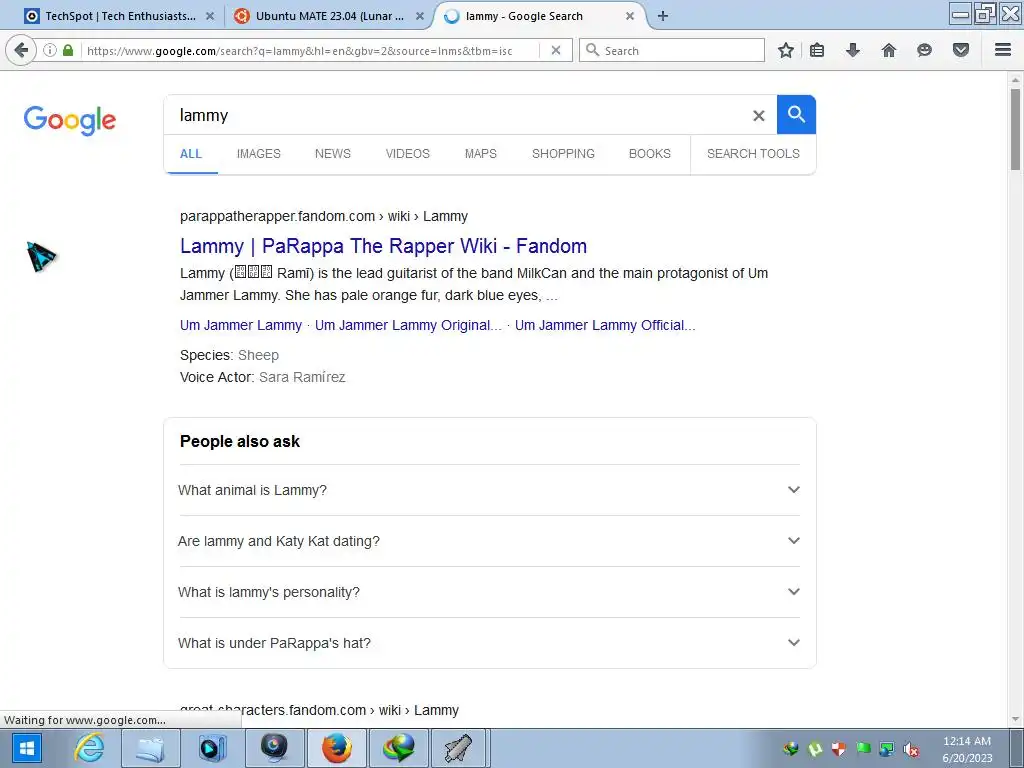The image size is (1024, 768).
Task: Open the downloads arrow icon
Action: coord(853,50)
